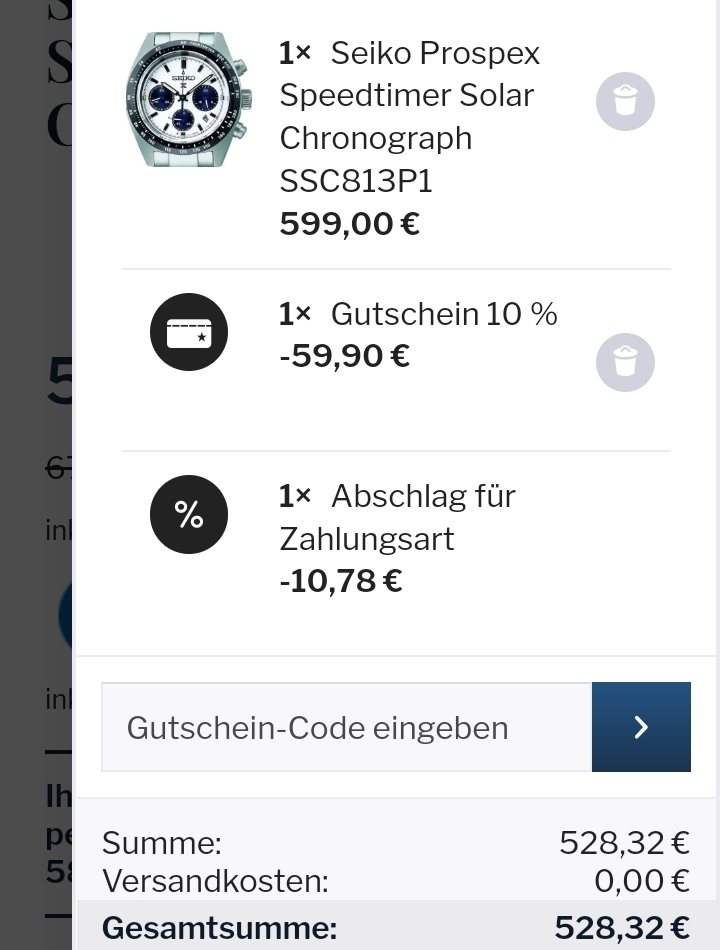Click the Seiko watch product thumbnail
Viewport: 720px width, 950px height.
pyautogui.click(x=188, y=99)
